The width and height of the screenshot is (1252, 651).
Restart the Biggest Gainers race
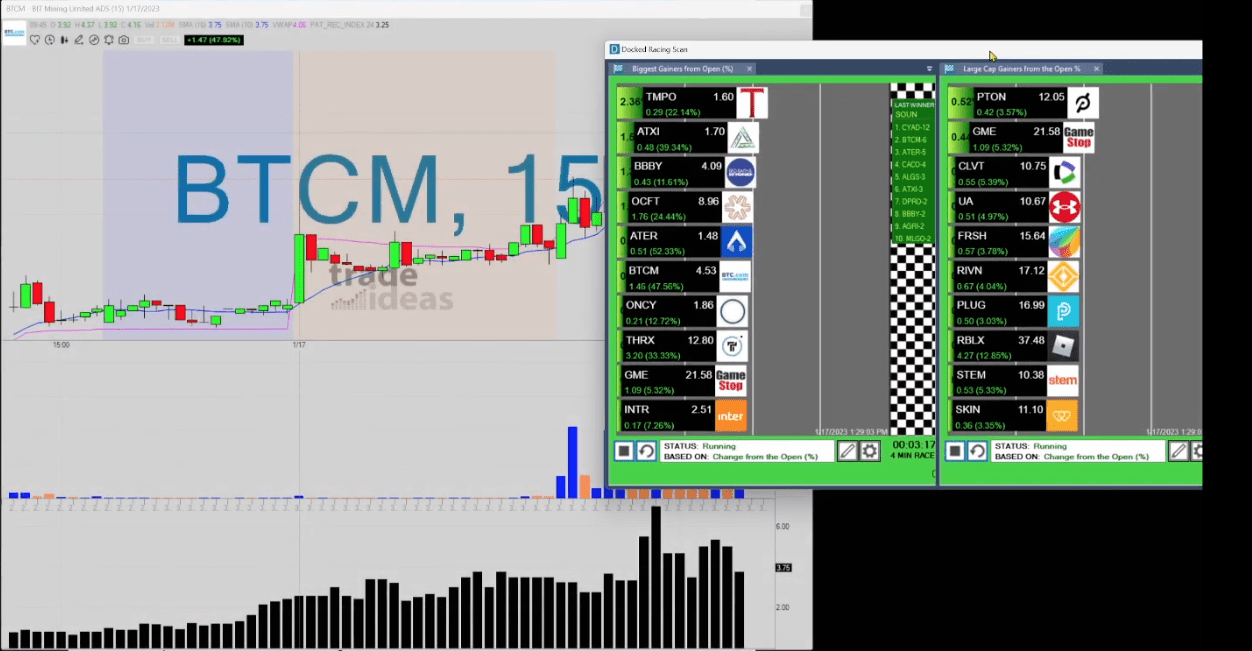[x=646, y=451]
